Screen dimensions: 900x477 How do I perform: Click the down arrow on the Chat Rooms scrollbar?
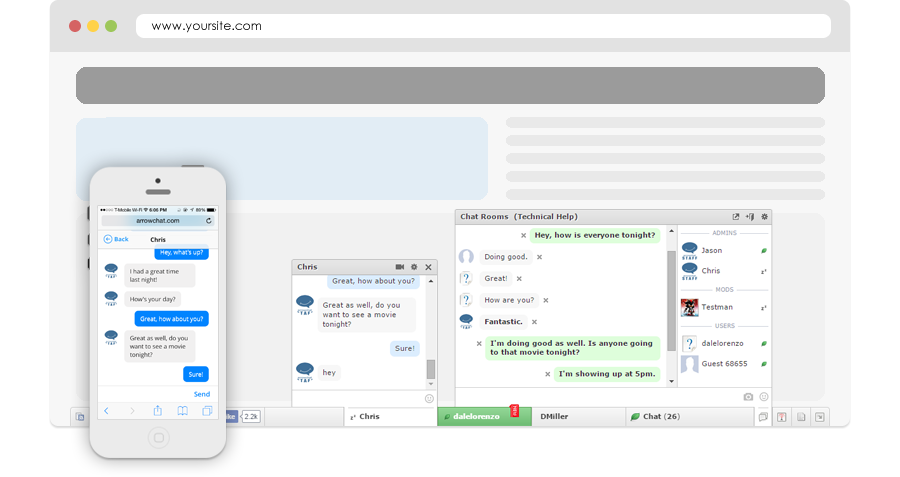(x=671, y=382)
